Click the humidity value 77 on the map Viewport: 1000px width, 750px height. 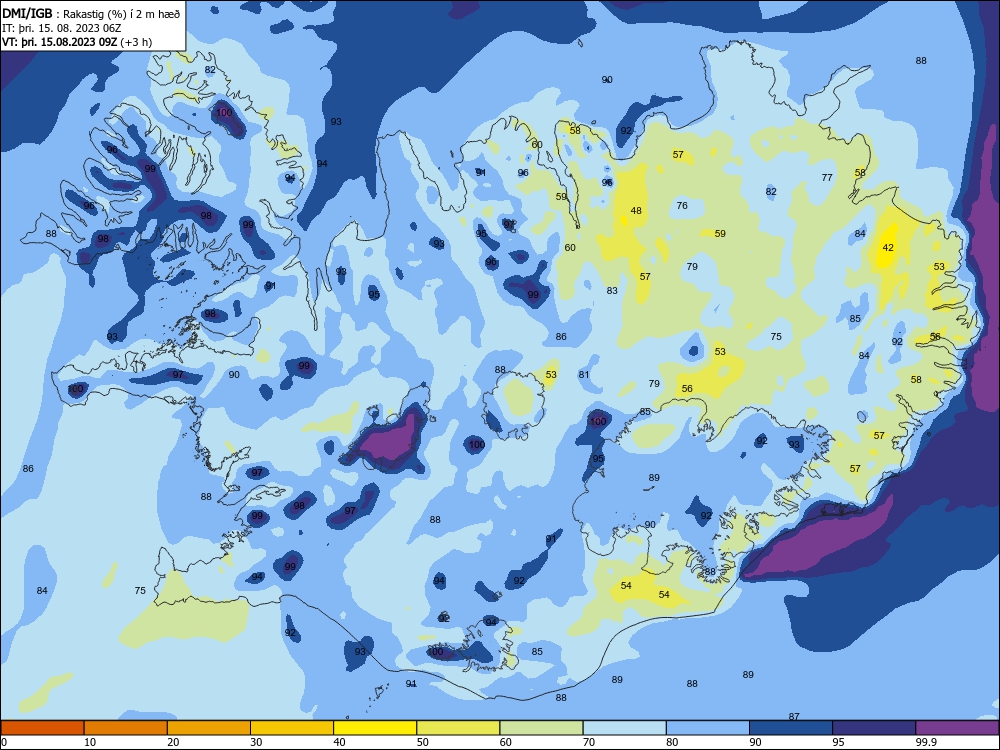point(827,177)
